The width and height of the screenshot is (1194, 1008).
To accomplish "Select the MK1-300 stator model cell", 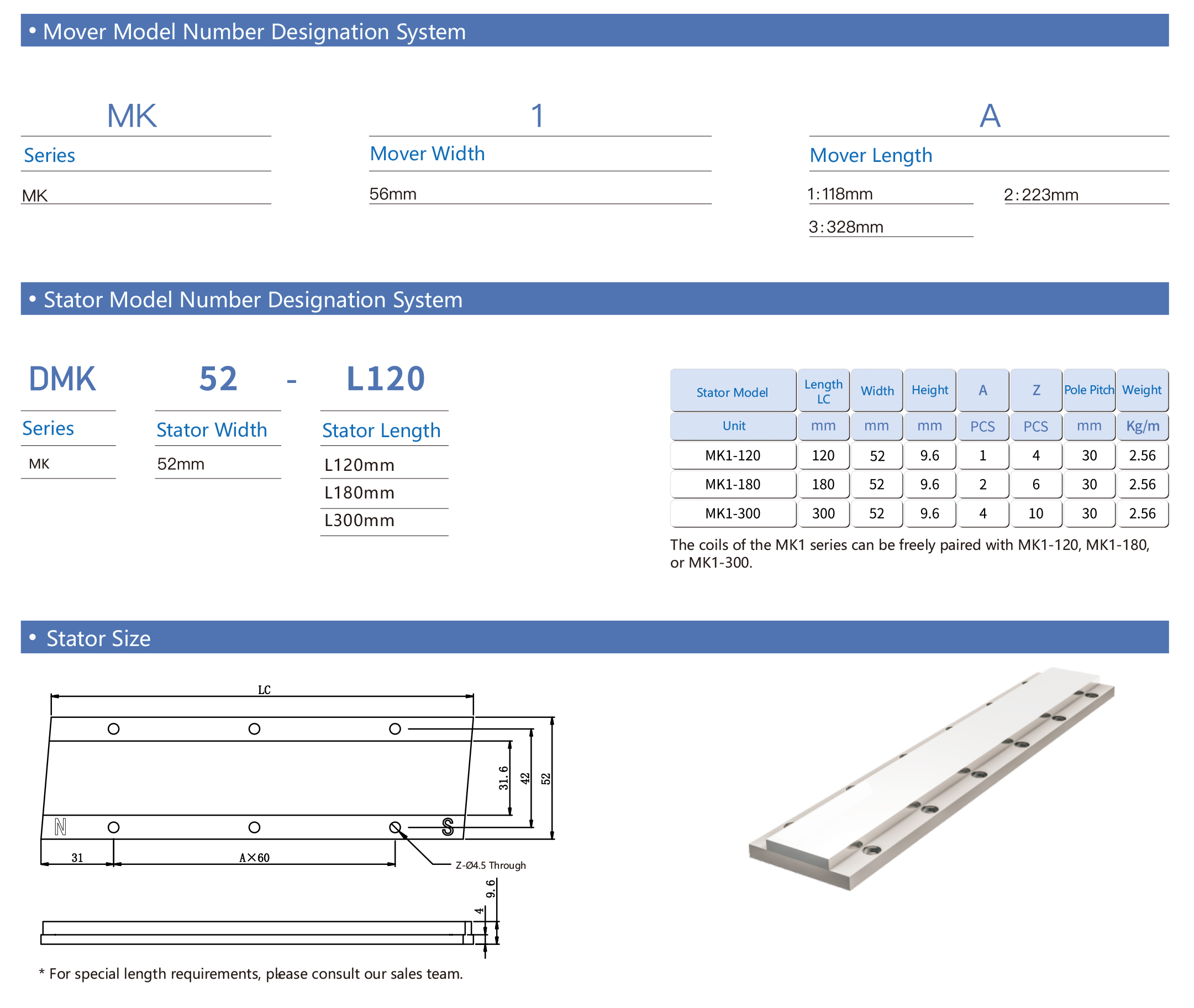I will tap(733, 513).
